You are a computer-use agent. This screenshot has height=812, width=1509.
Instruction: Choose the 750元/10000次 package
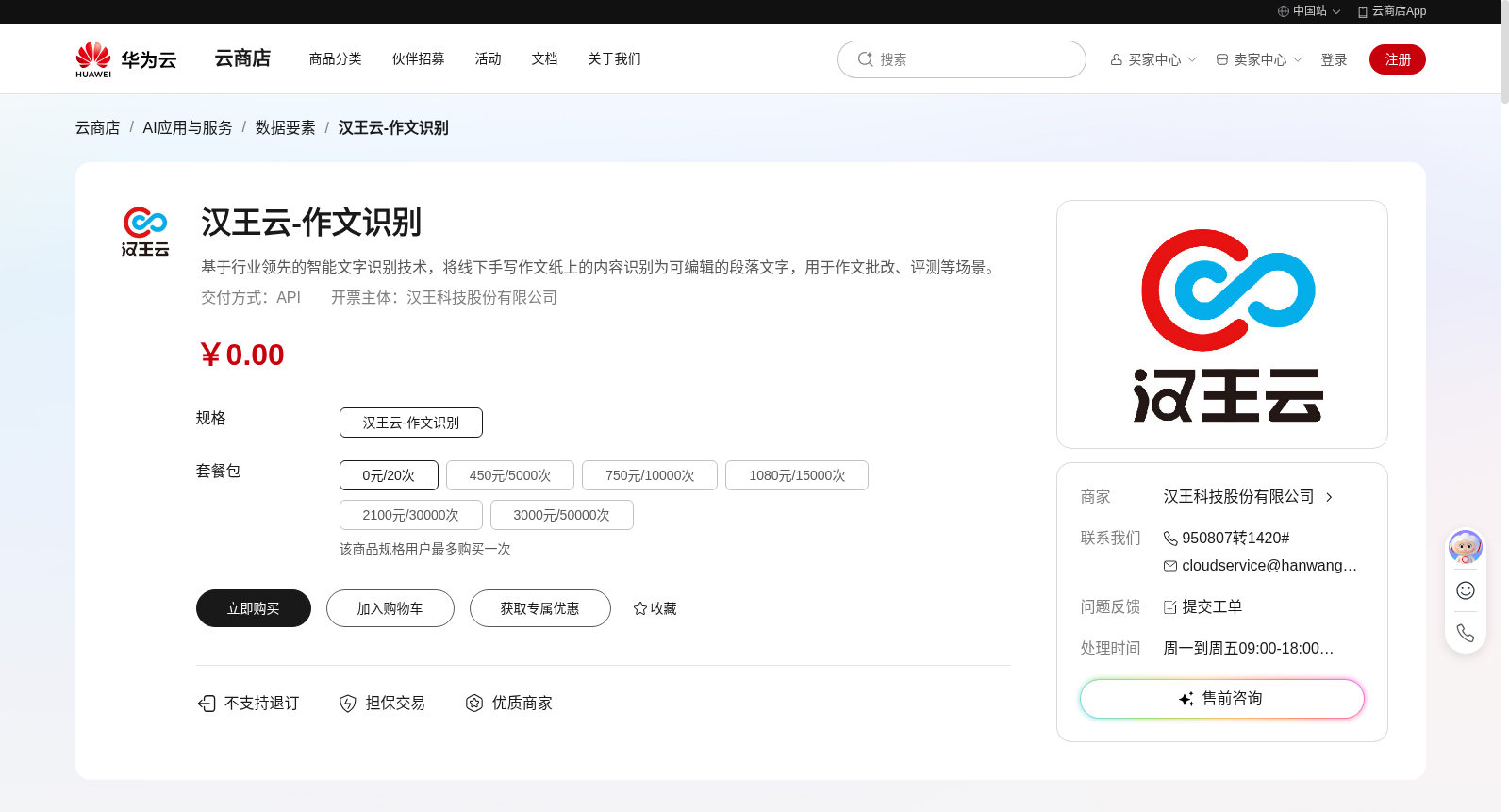(x=650, y=475)
